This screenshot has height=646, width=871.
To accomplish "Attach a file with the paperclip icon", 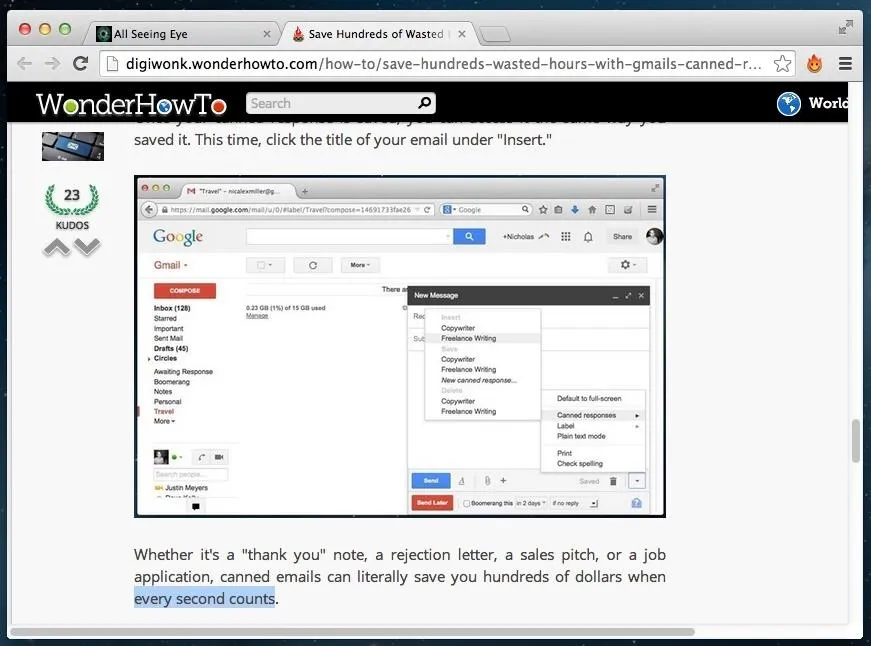I will pyautogui.click(x=487, y=481).
